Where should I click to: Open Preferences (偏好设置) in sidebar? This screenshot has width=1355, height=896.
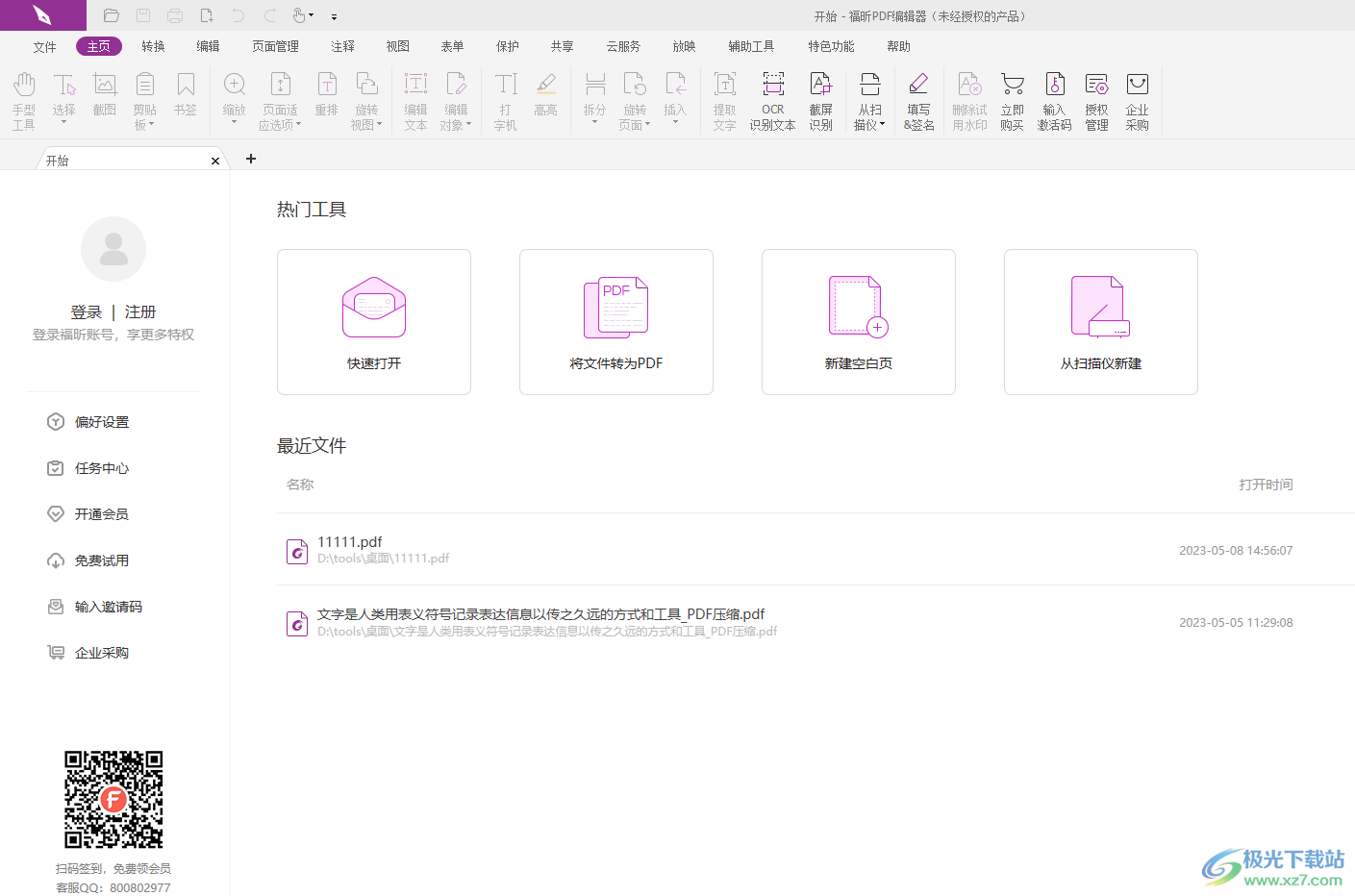pos(88,422)
